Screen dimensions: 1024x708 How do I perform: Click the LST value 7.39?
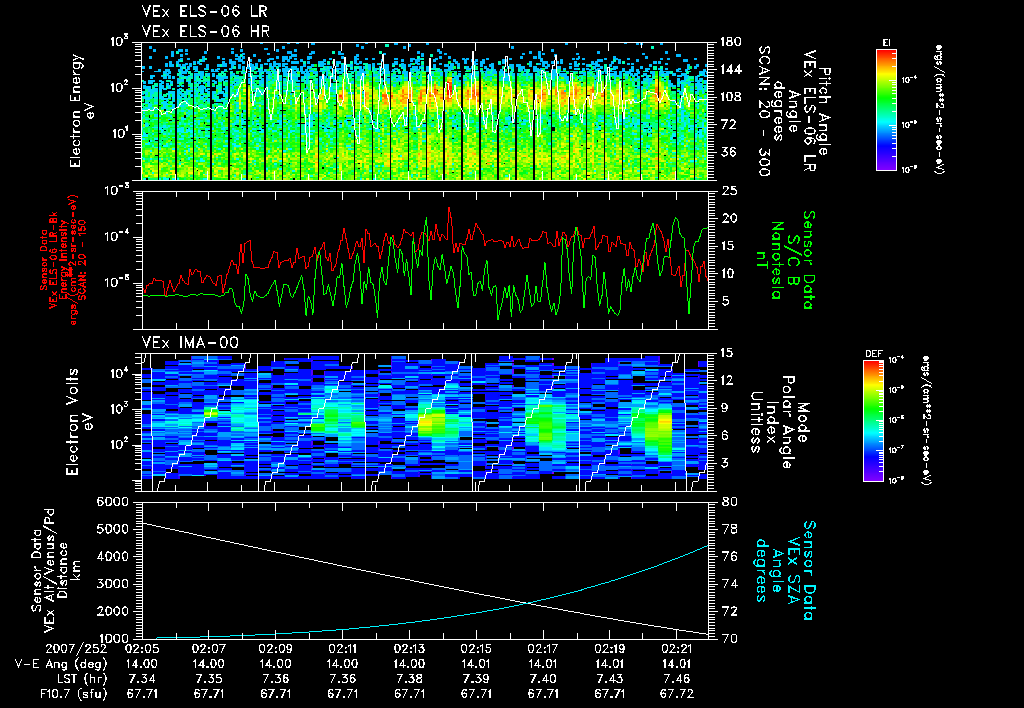[x=475, y=679]
